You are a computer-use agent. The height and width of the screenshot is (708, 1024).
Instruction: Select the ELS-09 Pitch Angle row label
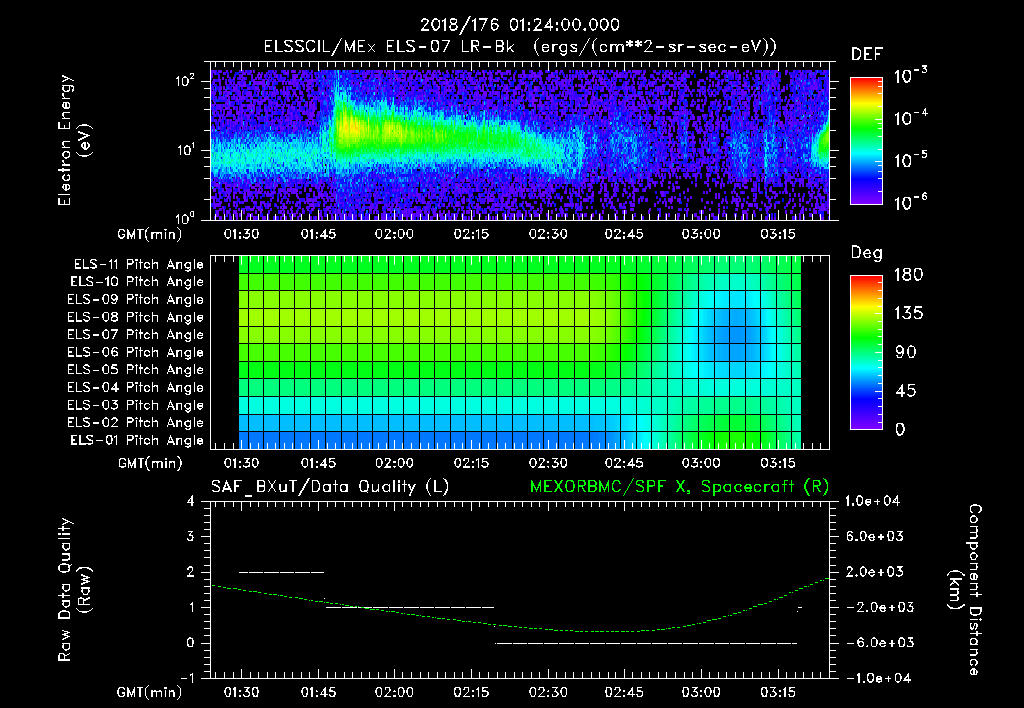click(x=135, y=300)
